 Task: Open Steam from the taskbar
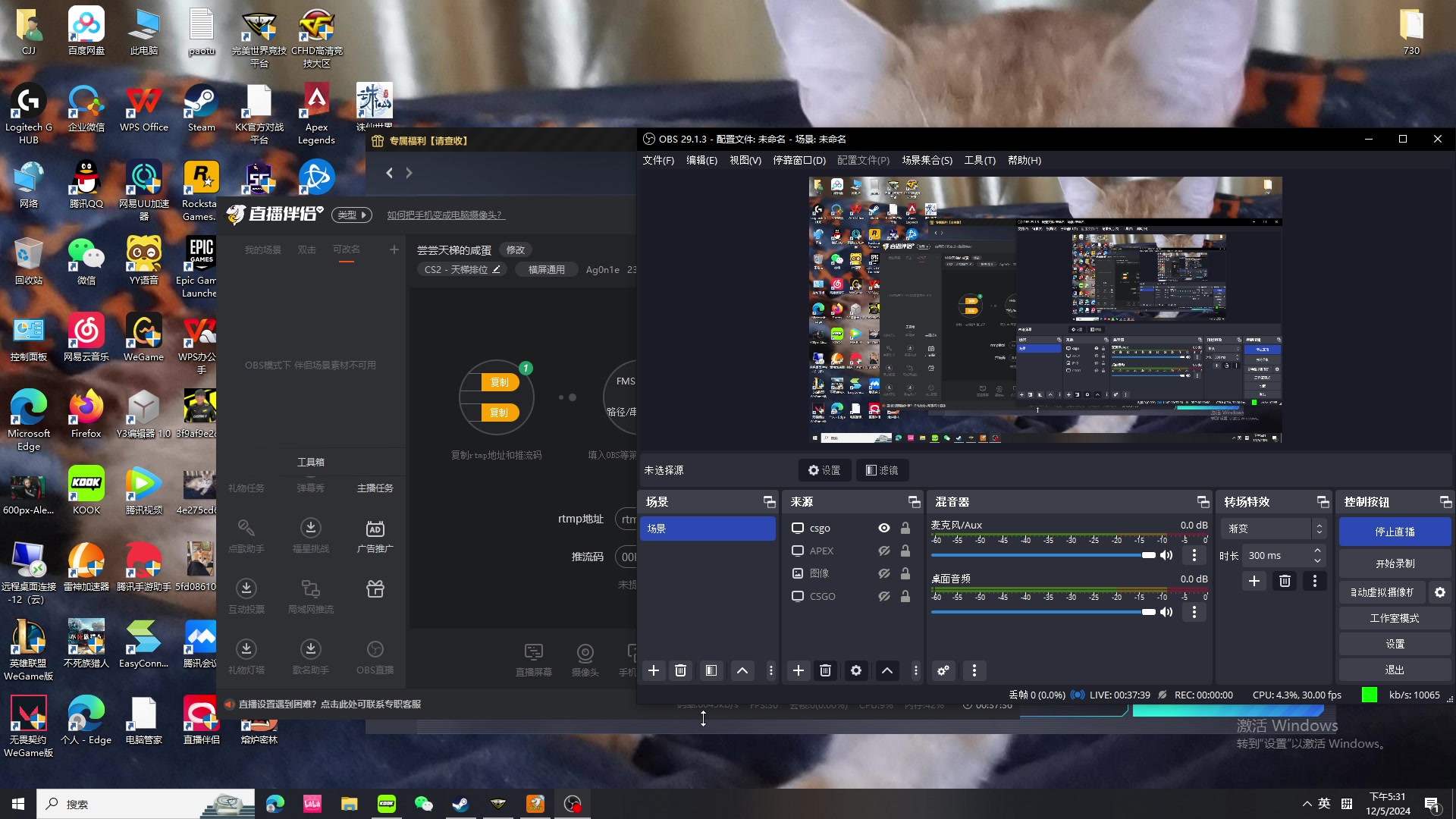tap(460, 804)
